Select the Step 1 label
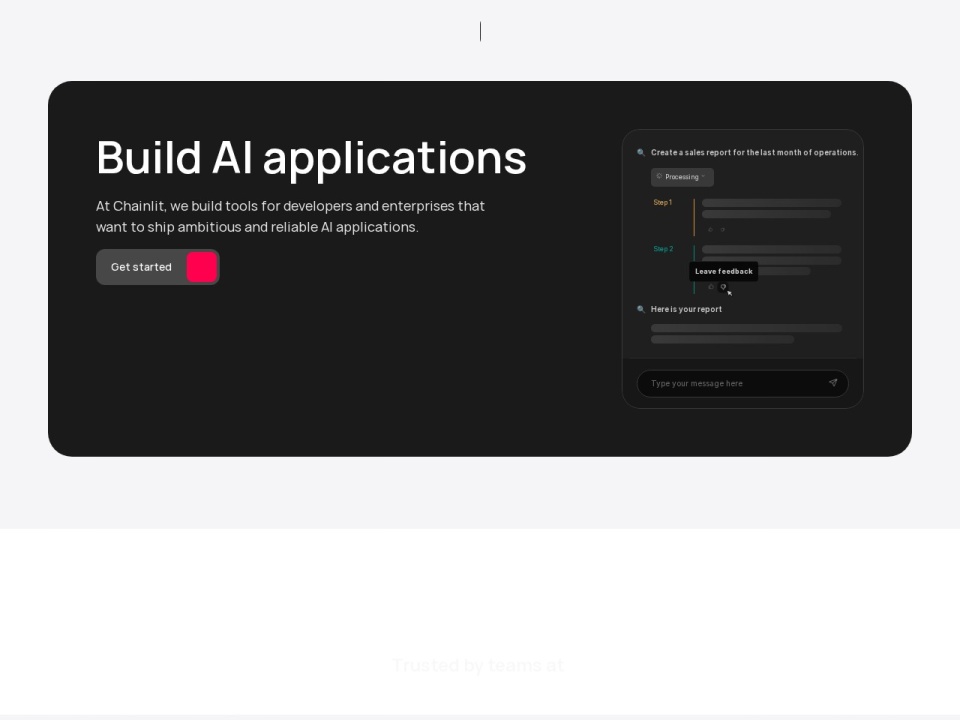Screen dimensions: 960x720 (x=662, y=202)
